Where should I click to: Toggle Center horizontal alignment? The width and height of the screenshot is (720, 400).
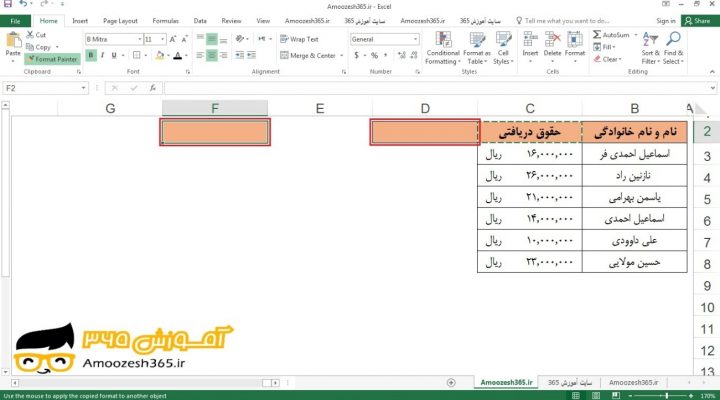coord(212,55)
